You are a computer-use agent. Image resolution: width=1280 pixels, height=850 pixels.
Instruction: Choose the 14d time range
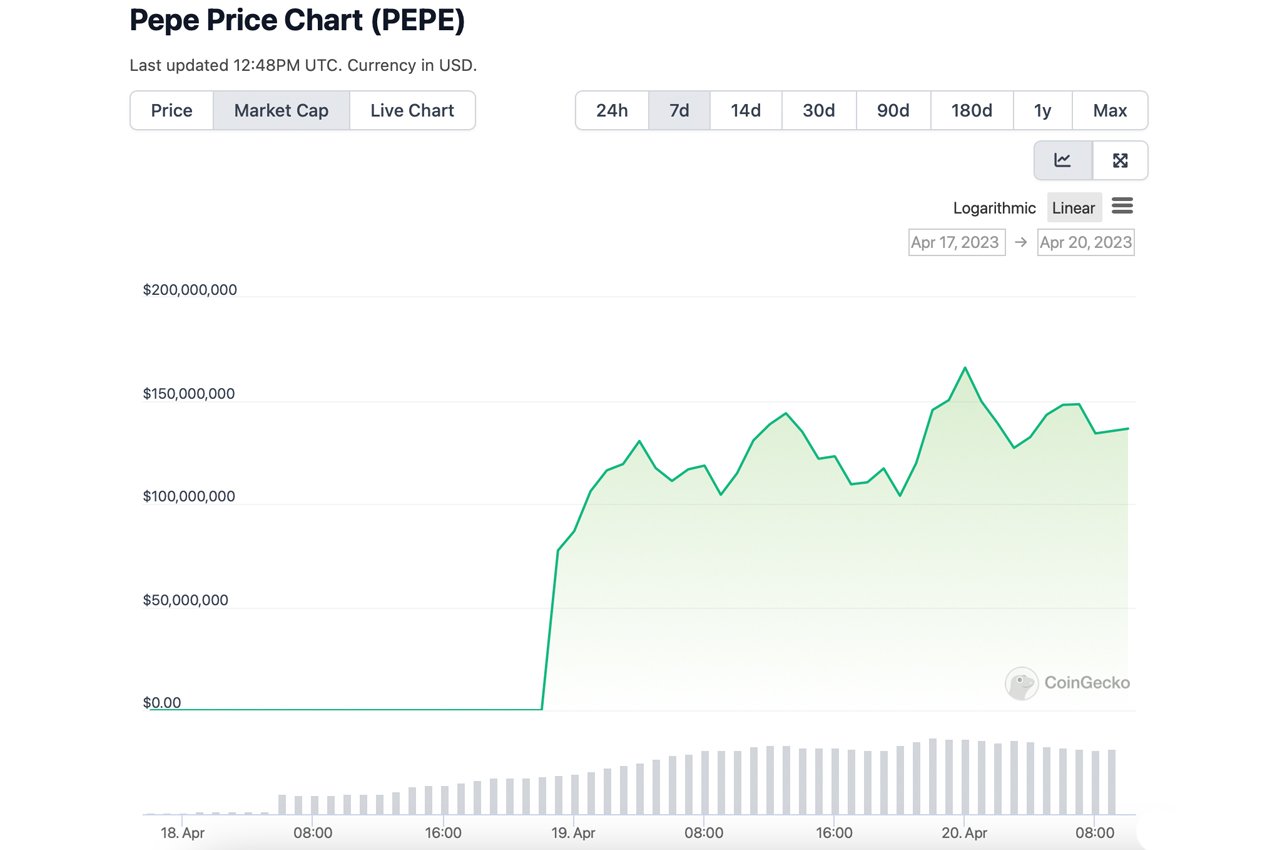point(745,110)
